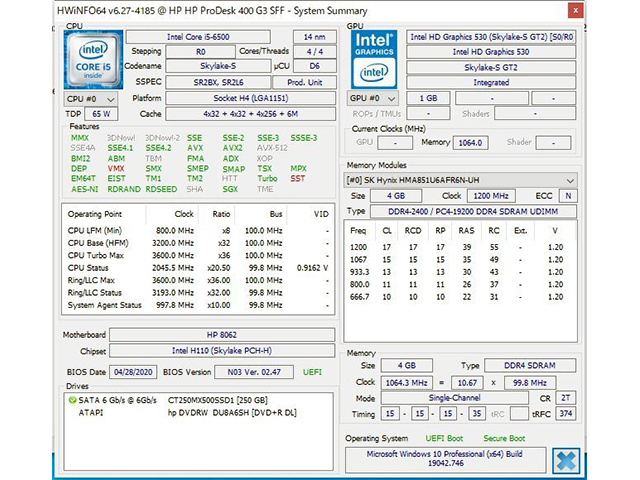Image resolution: width=640 pixels, height=480 pixels.
Task: Click the SGX feature flag
Action: [230, 189]
